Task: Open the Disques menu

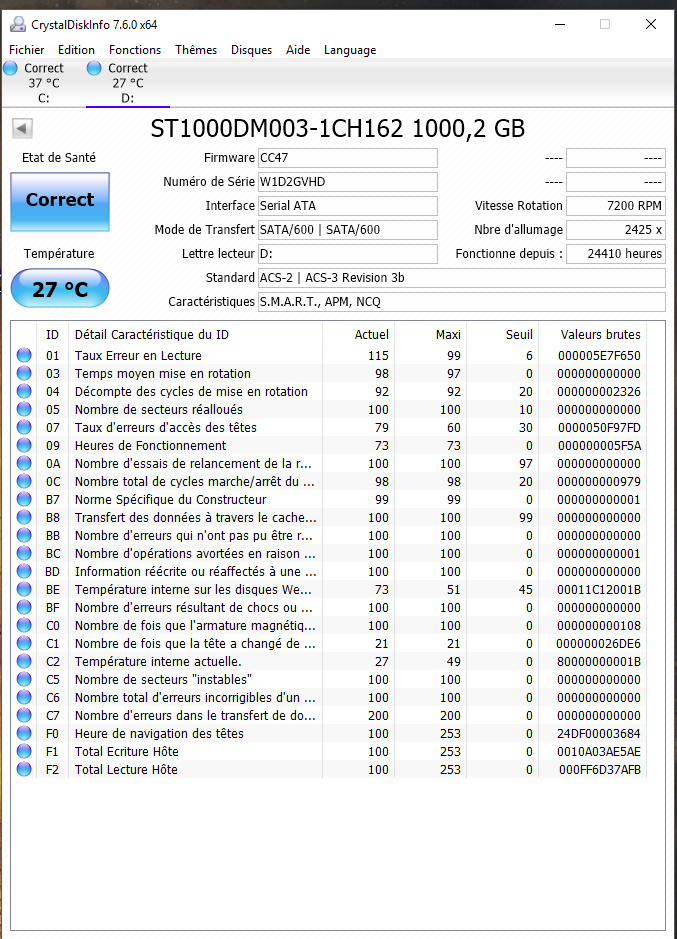Action: tap(252, 50)
